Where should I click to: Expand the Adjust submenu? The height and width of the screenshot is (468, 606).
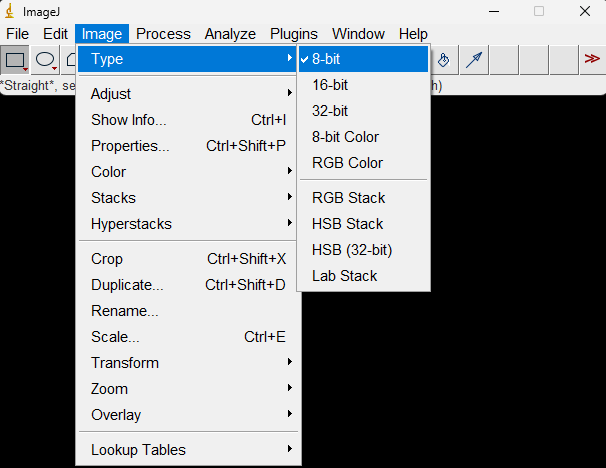[187, 94]
